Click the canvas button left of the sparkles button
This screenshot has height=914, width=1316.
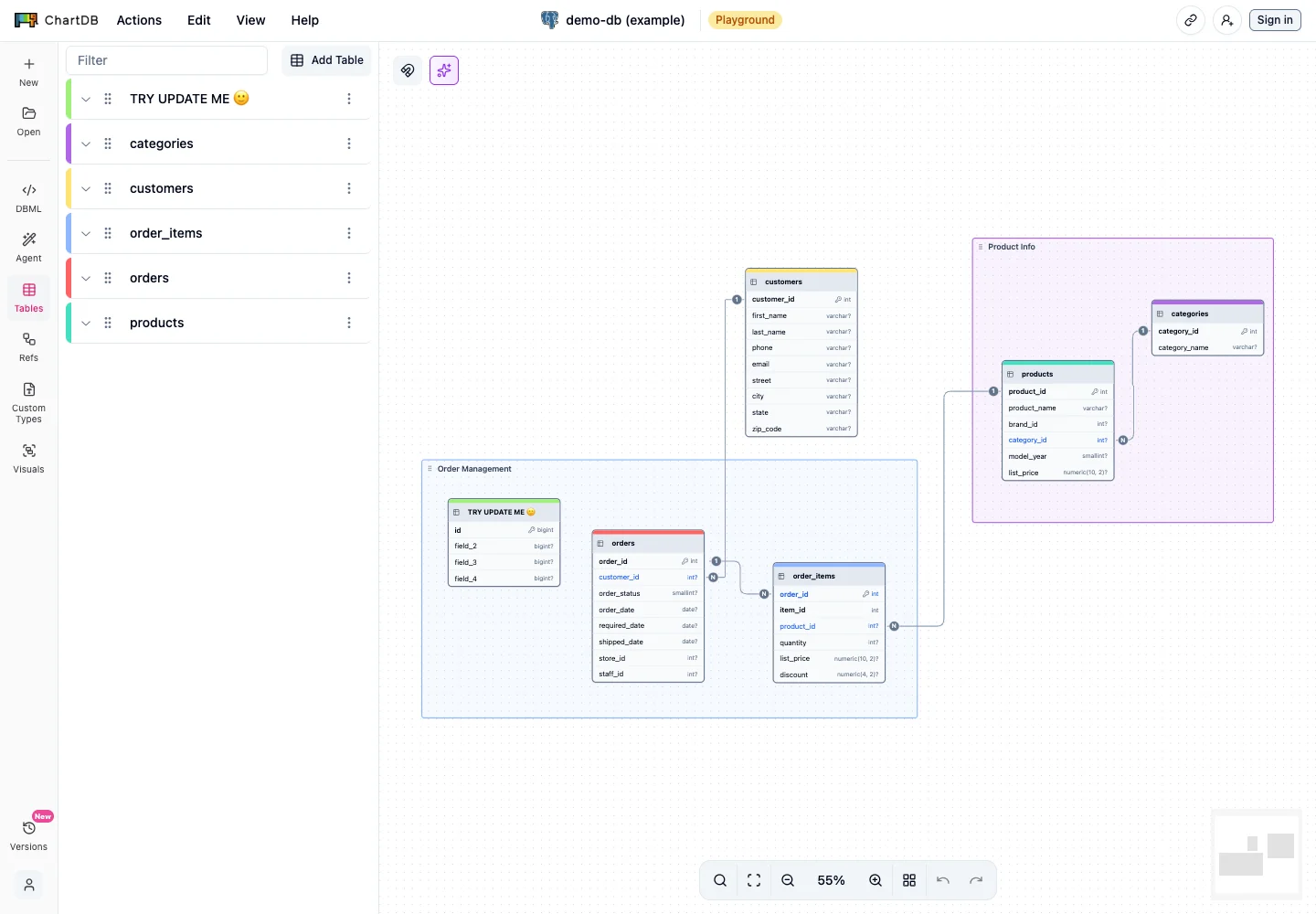[x=408, y=70]
